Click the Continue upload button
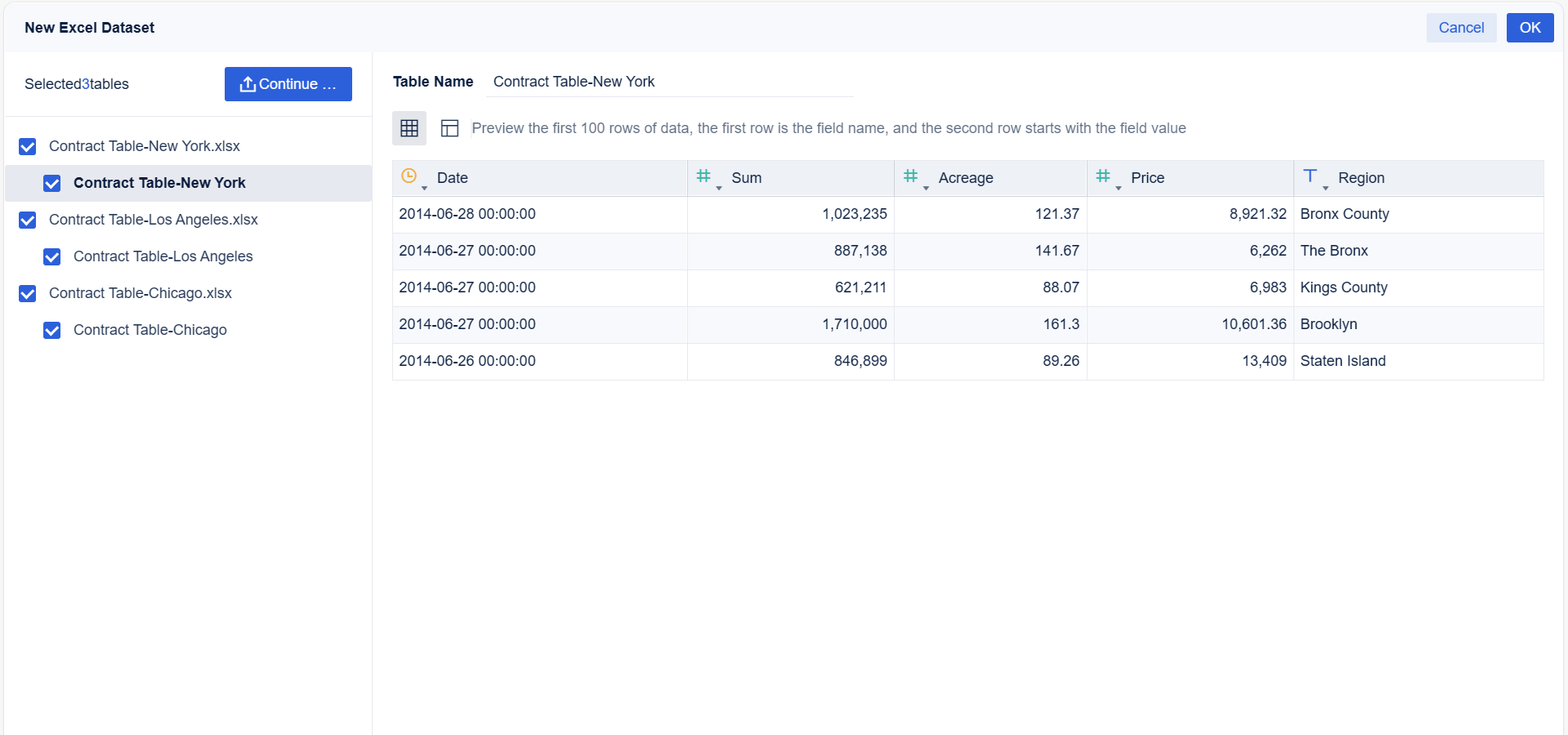1568x735 pixels. 288,84
